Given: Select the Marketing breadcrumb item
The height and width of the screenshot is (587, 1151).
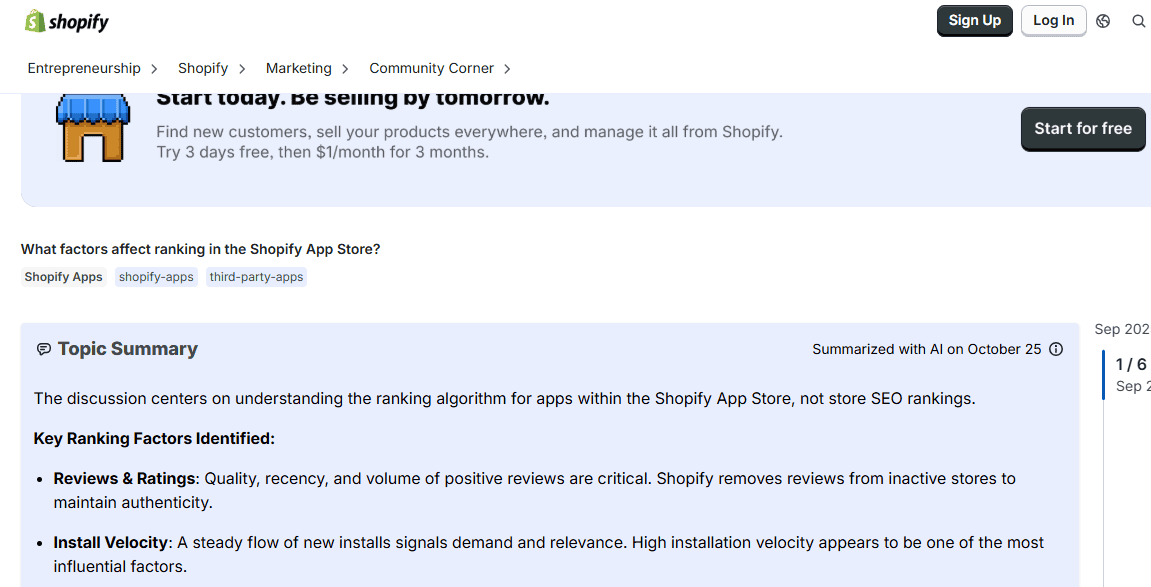Looking at the screenshot, I should [x=298, y=68].
